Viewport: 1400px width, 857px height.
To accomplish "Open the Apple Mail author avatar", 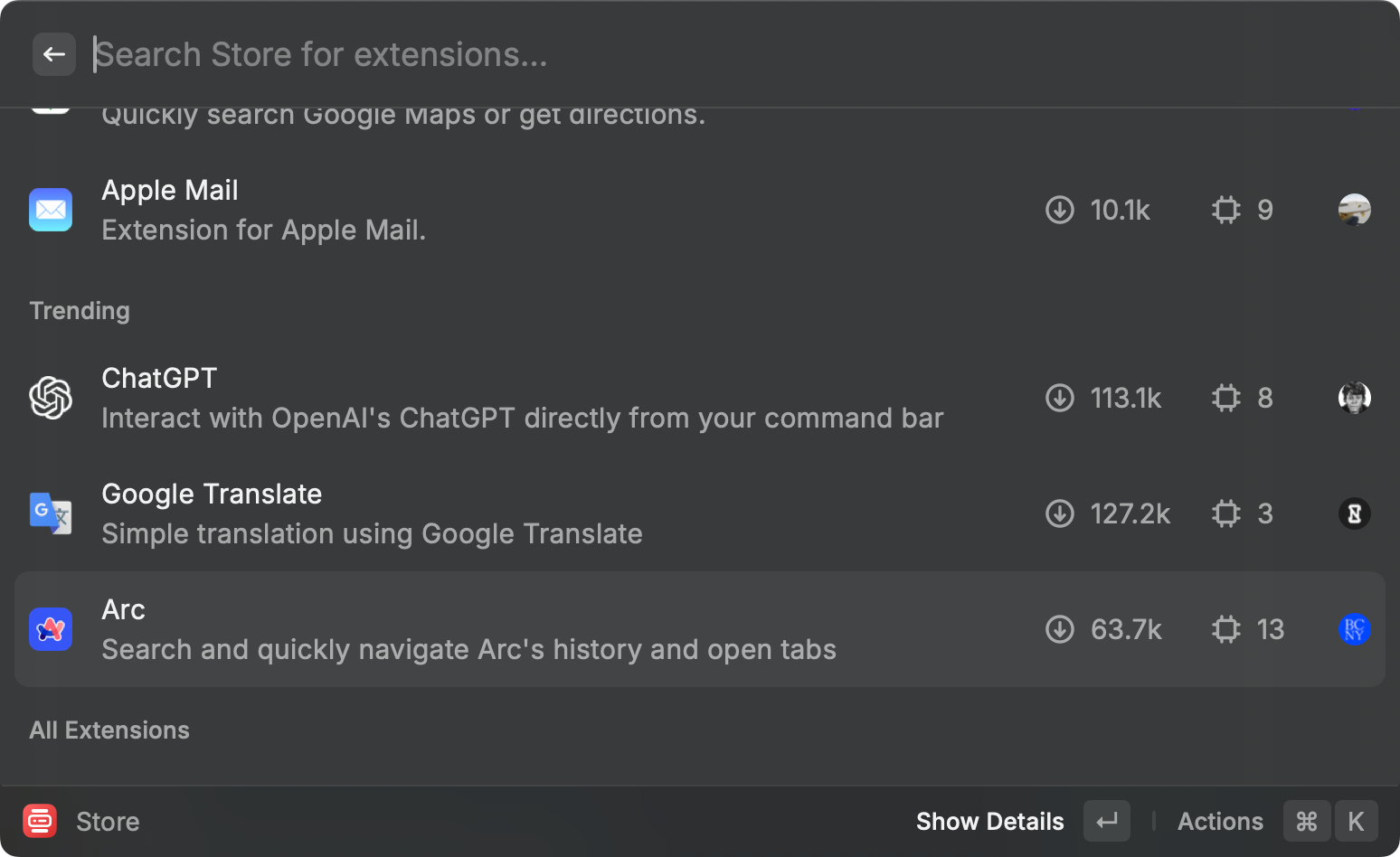I will 1355,210.
